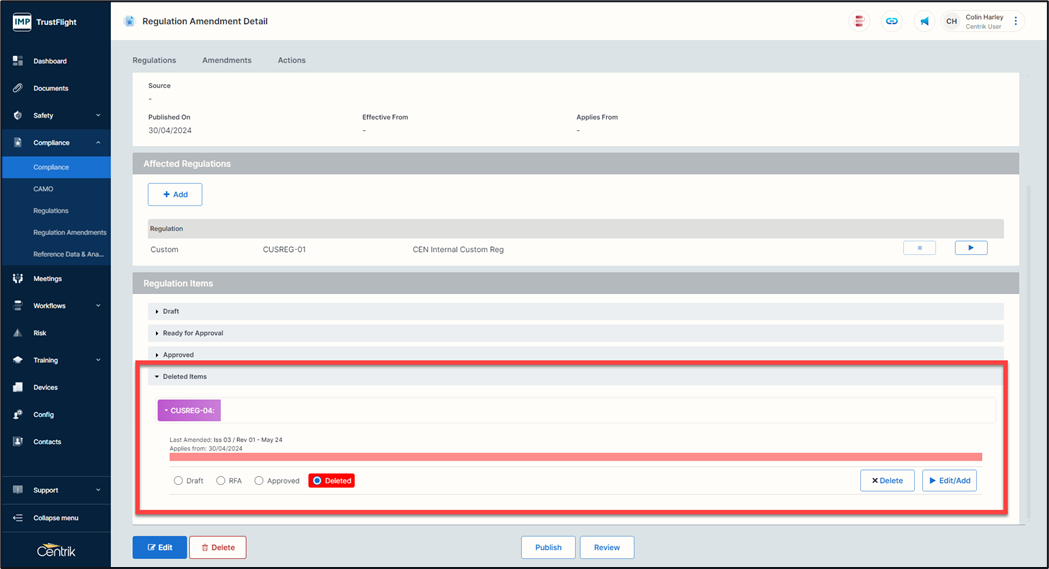Screen dimensions: 1049x569
Task: Click the red workflow icon in header
Action: coord(858,21)
